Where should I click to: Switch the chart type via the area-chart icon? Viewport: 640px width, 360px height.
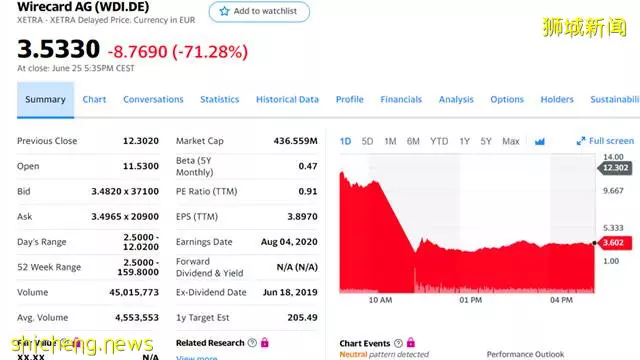(540, 142)
